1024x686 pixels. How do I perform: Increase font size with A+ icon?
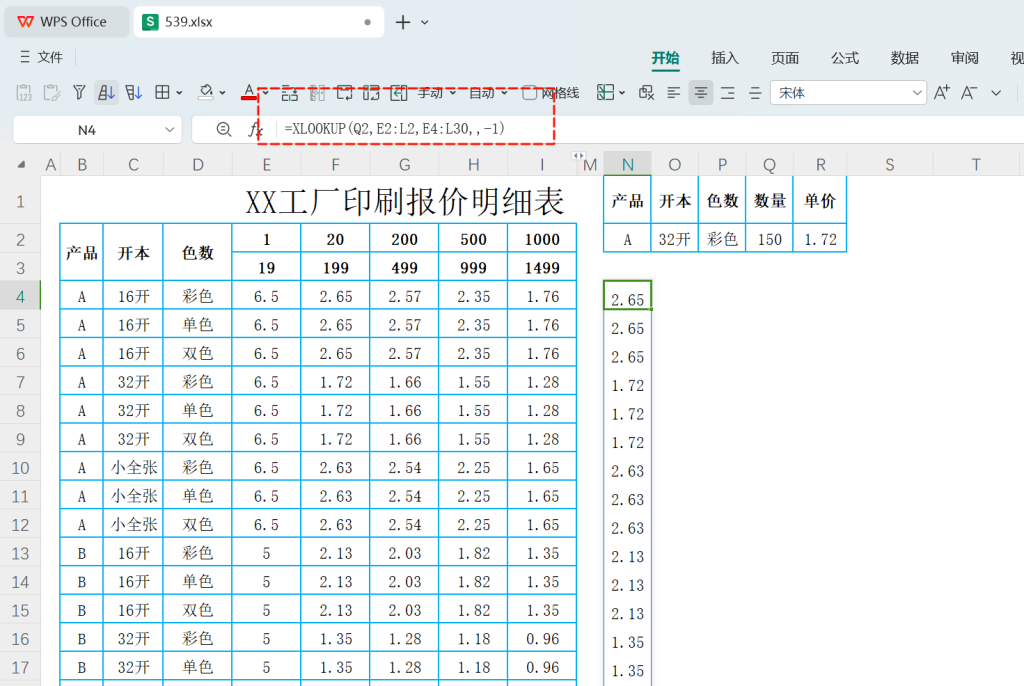tap(942, 93)
